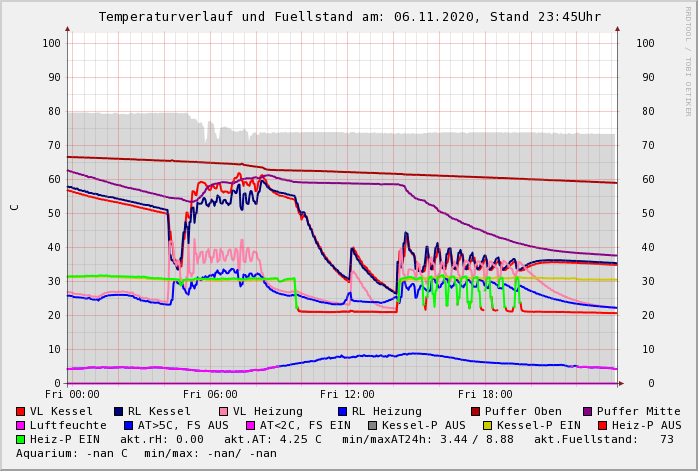Viewport: 698px width, 471px height.
Task: Click the dark navy RL Kessel swatch
Action: (x=119, y=411)
